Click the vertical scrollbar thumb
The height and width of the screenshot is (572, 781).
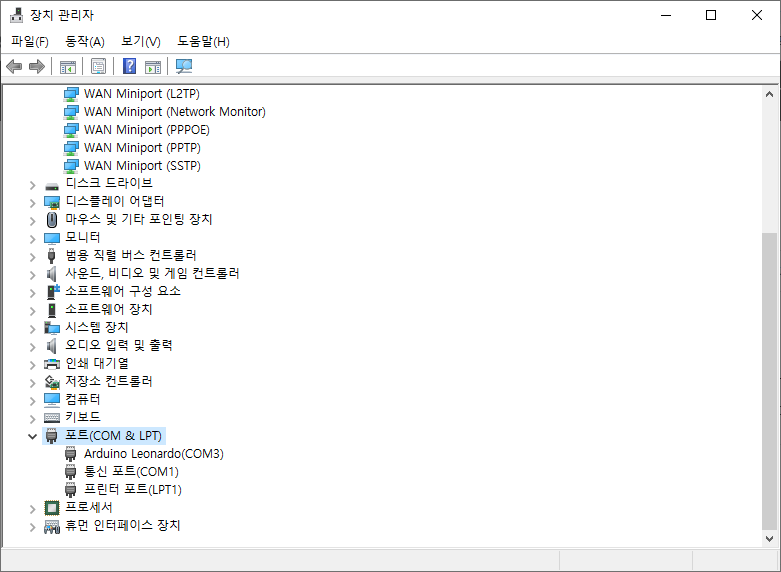(769, 381)
